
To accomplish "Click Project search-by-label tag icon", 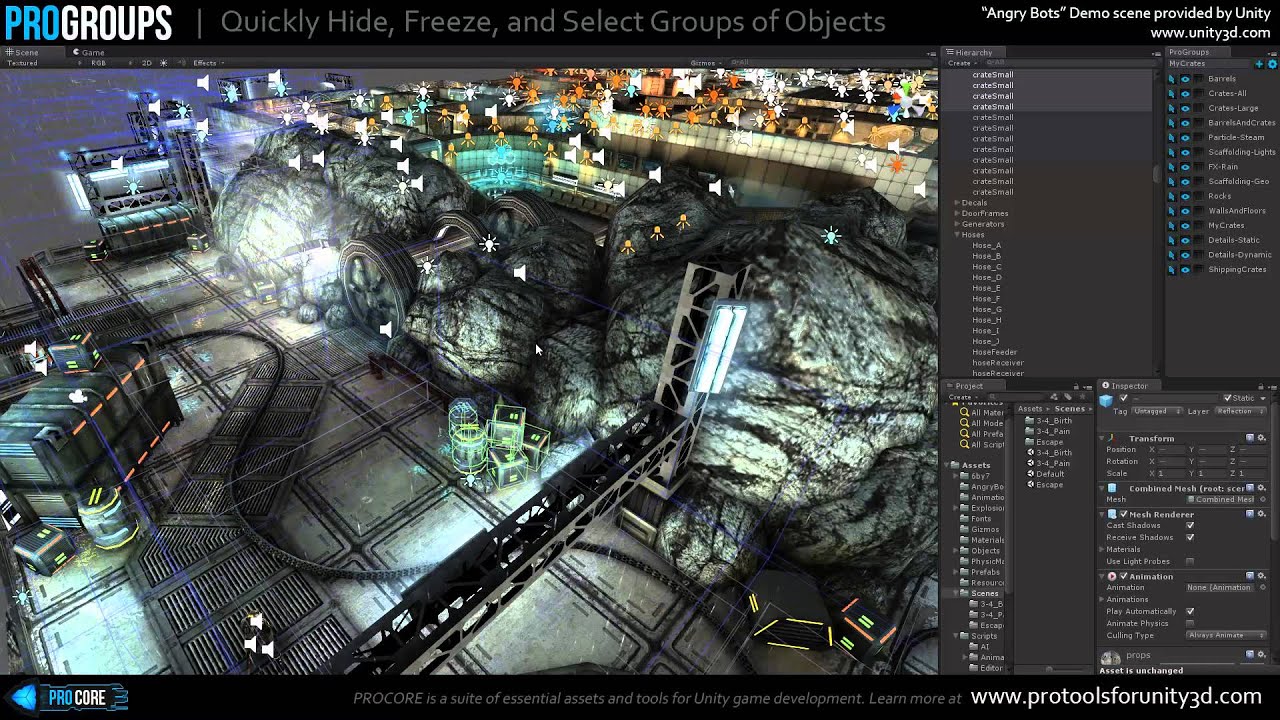I will 1068,397.
